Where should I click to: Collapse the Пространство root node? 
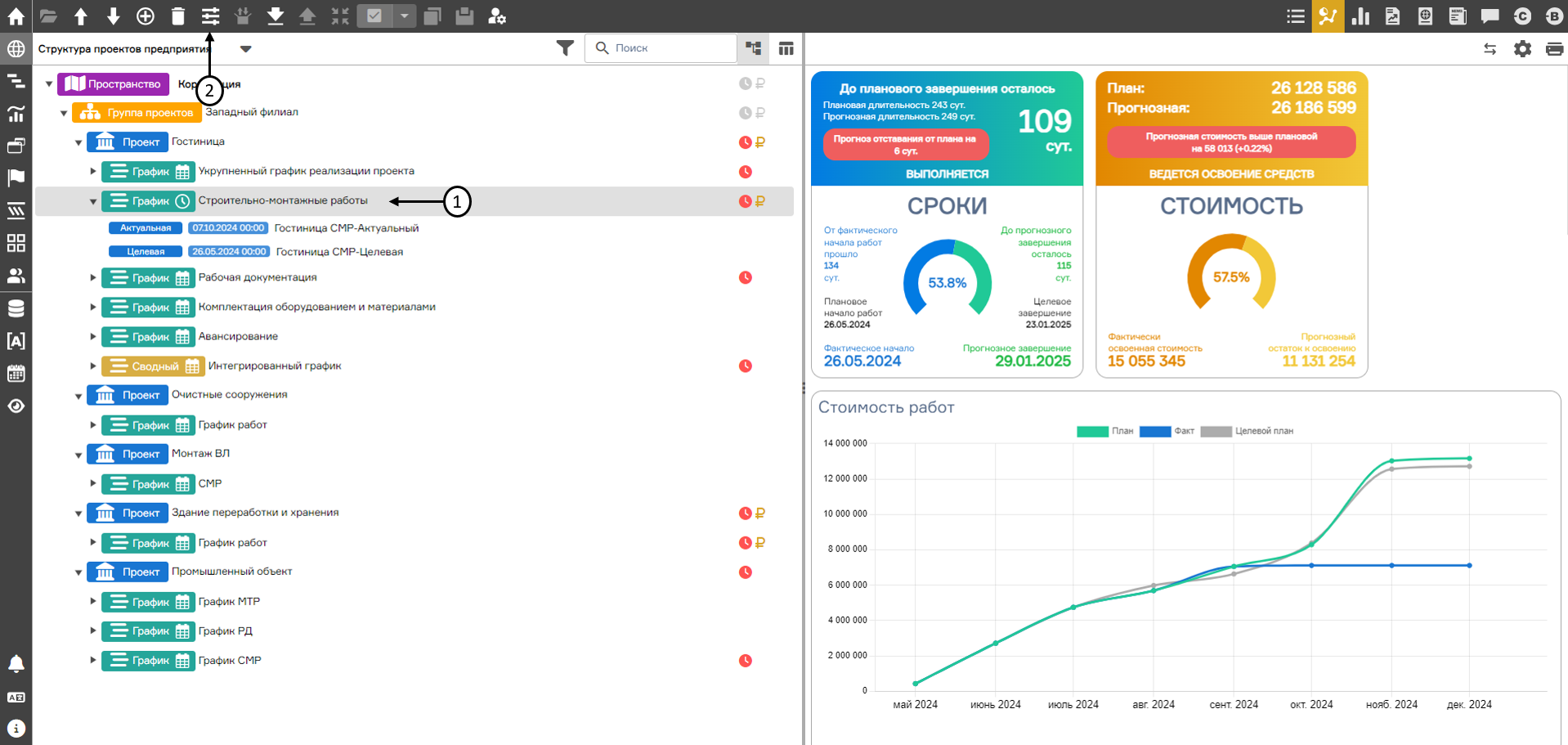(49, 83)
